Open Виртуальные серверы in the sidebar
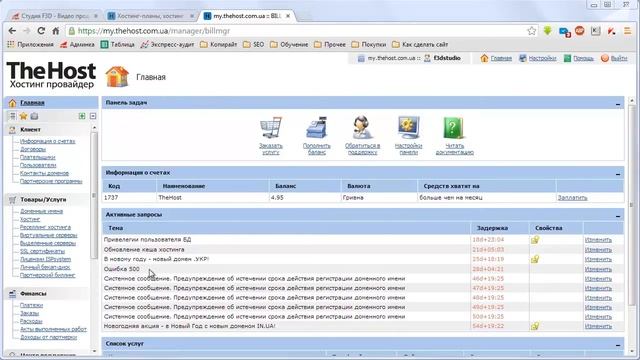Image resolution: width=640 pixels, height=360 pixels. 49,236
